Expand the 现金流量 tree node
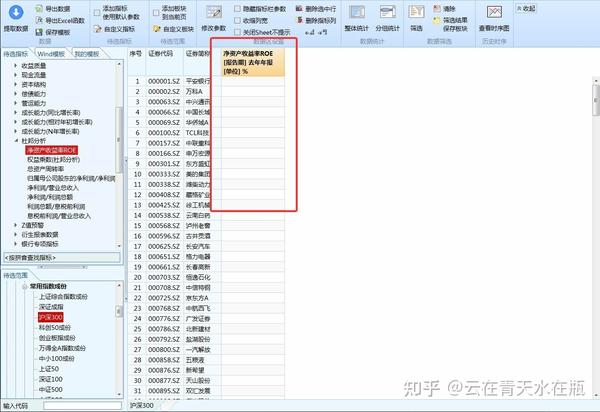Image resolution: width=600 pixels, height=412 pixels. (x=16, y=75)
